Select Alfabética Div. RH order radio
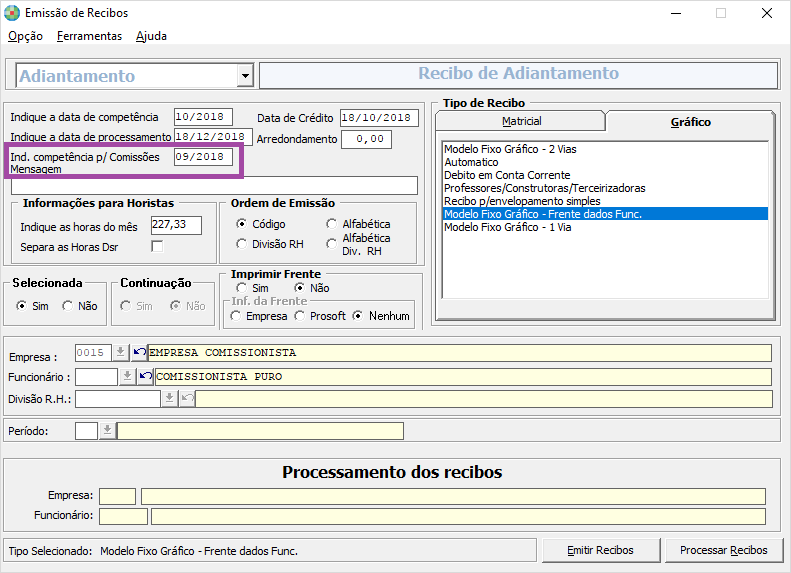 (x=331, y=244)
